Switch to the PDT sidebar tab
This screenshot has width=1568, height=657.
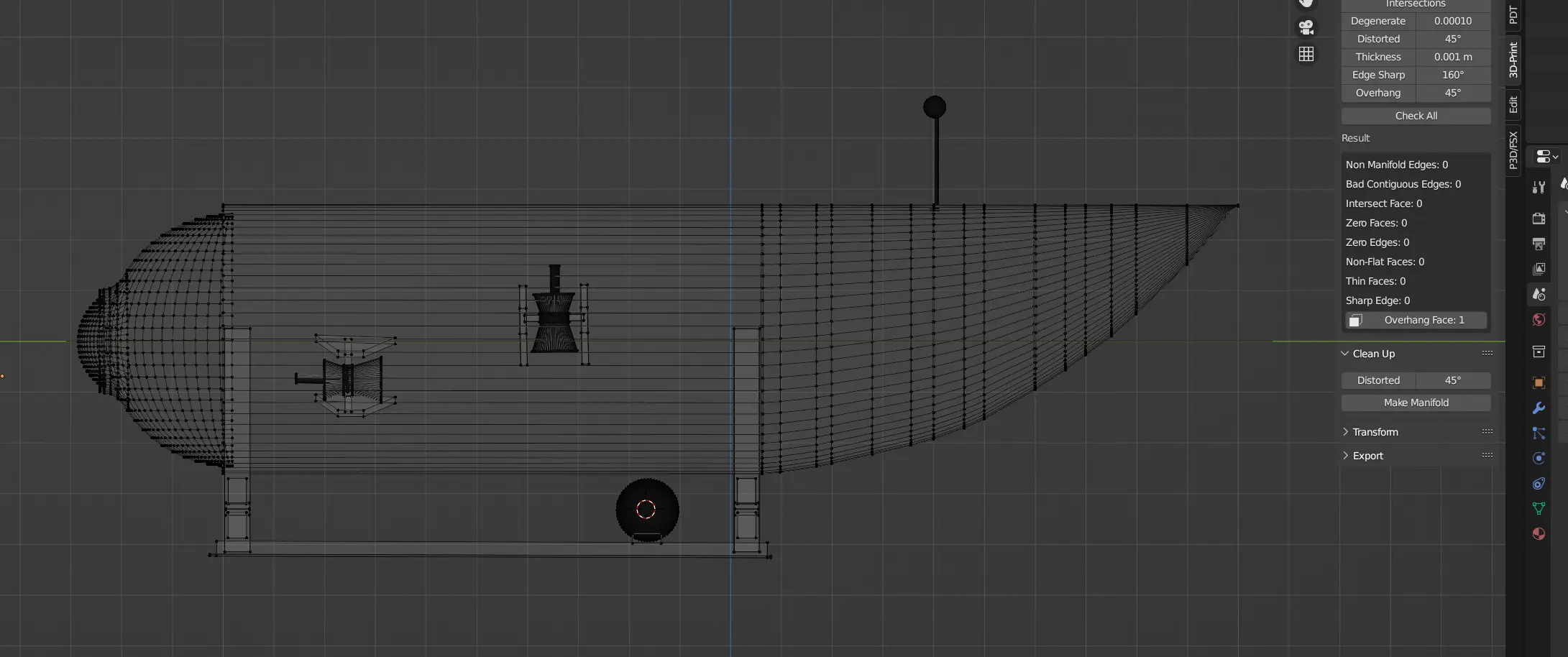point(1513,14)
